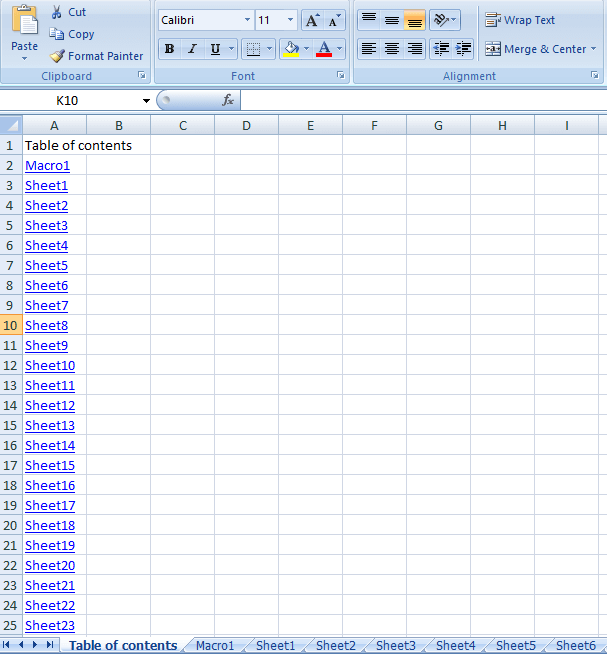
Task: Open the Paste options dropdown arrow
Action: (x=24, y=58)
